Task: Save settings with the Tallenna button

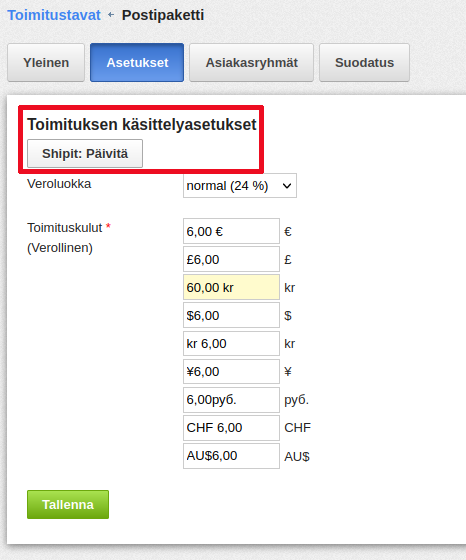Action: [68, 504]
